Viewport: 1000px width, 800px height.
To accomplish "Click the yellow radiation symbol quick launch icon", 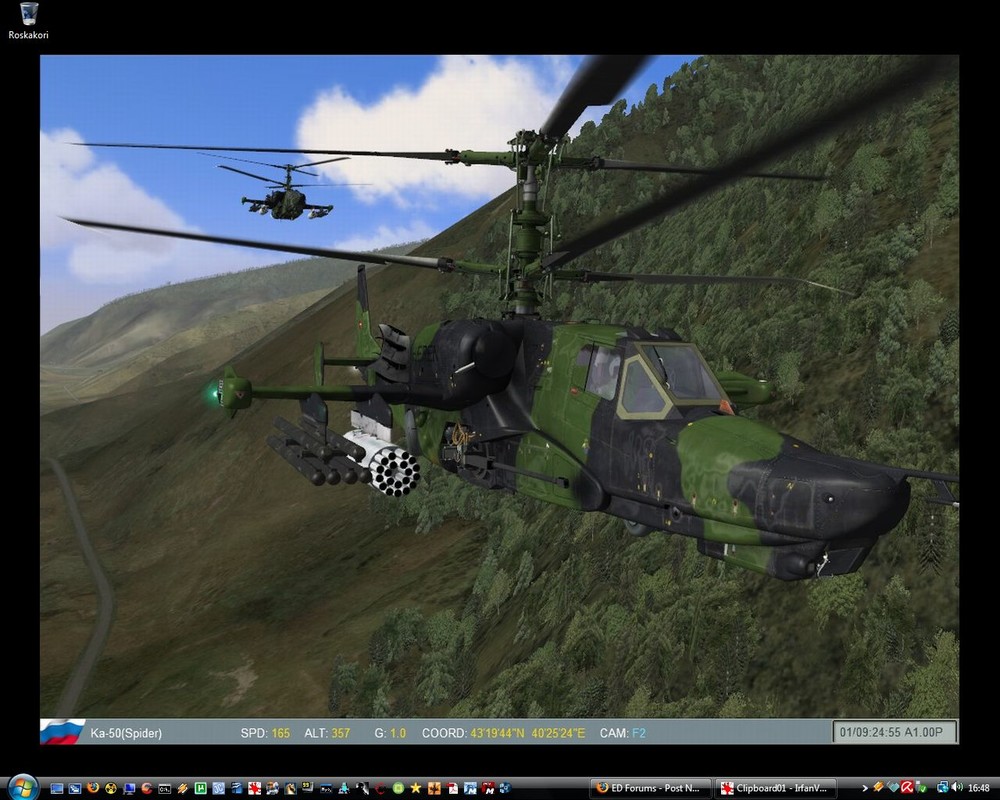I will click(x=111, y=789).
